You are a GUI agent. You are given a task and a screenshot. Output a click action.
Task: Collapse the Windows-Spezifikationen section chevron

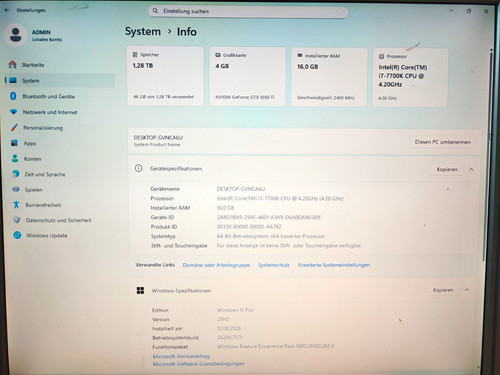click(467, 290)
